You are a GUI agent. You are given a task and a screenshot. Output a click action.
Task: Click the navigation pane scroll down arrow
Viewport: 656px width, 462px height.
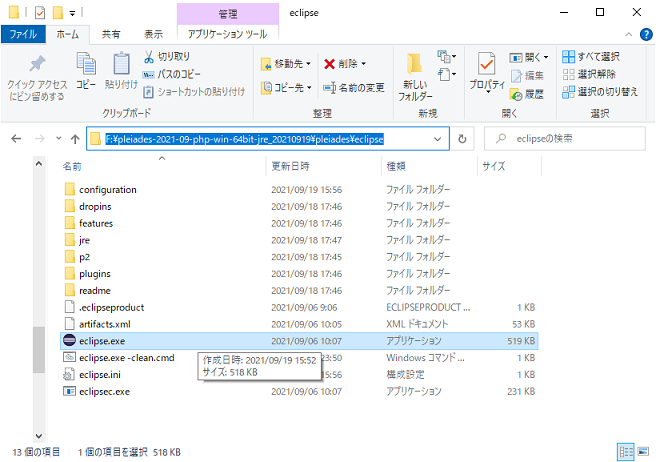(39, 436)
